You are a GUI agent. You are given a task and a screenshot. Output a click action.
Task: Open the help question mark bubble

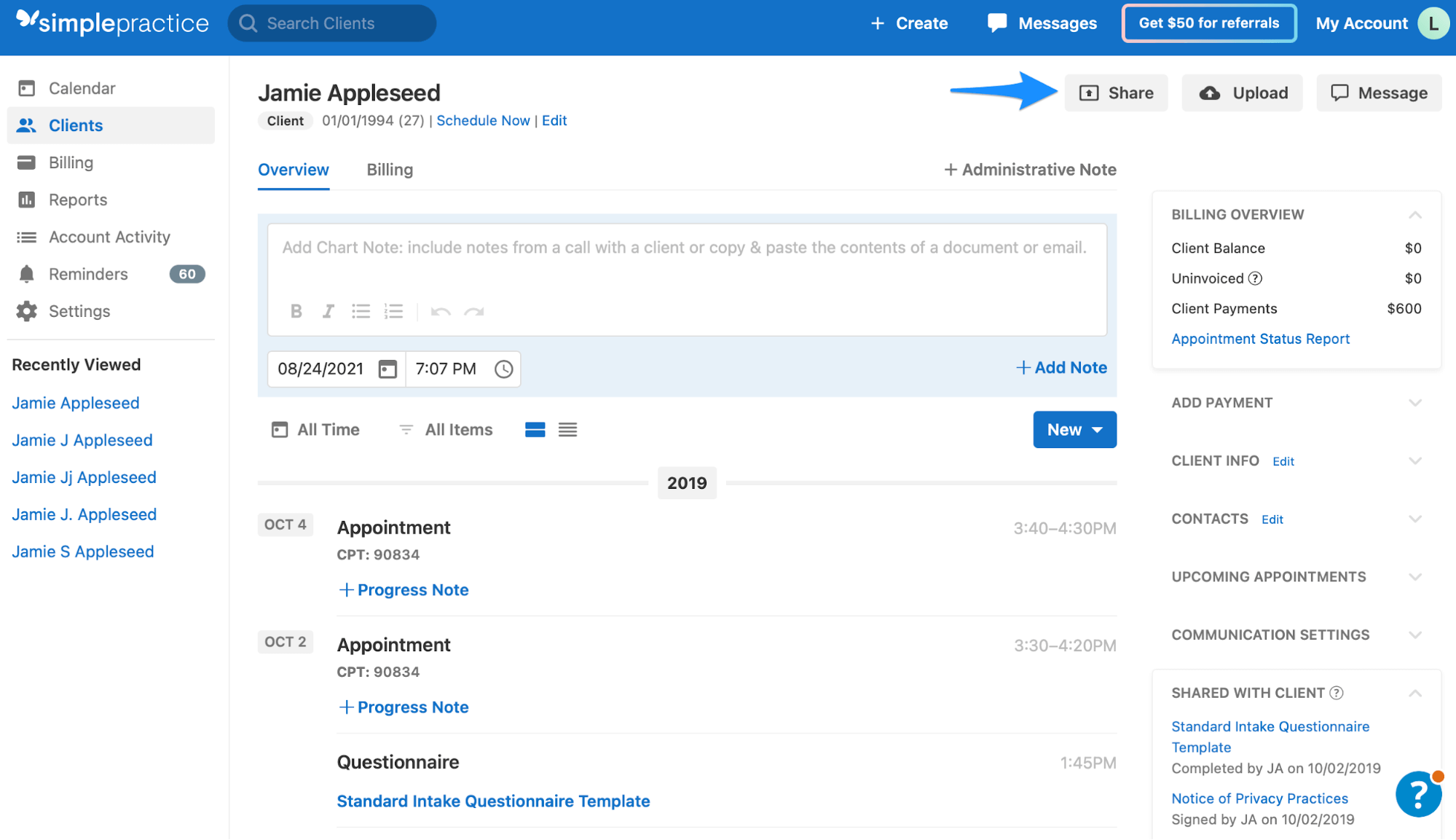(1417, 794)
